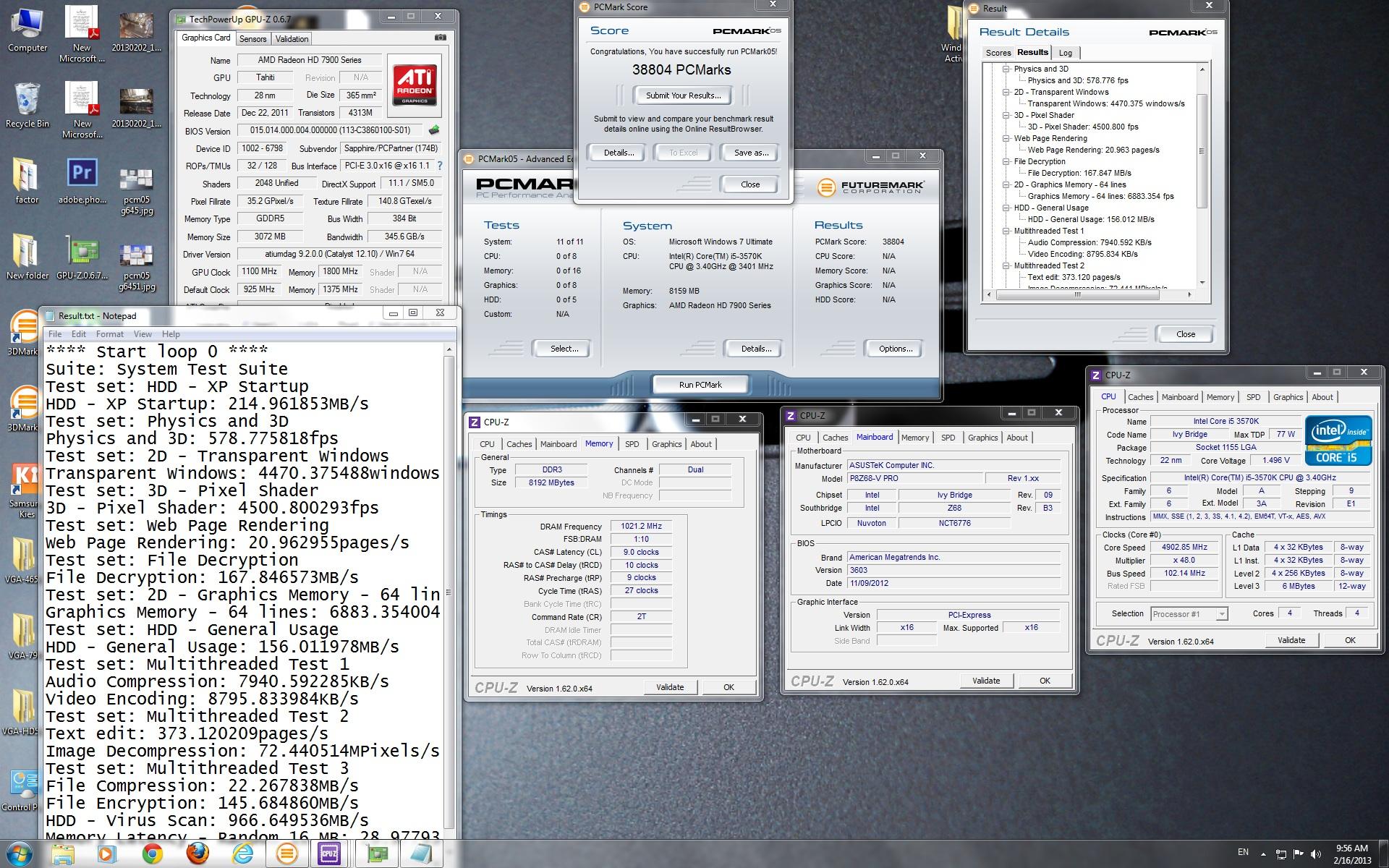Open the Log tab in Result Details

[1066, 53]
